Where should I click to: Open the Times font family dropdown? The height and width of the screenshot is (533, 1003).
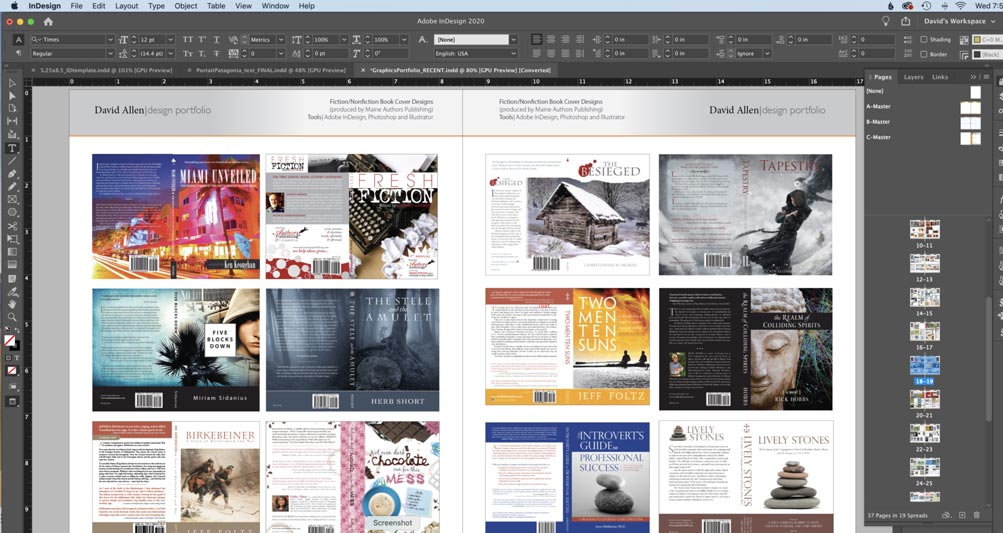point(111,40)
